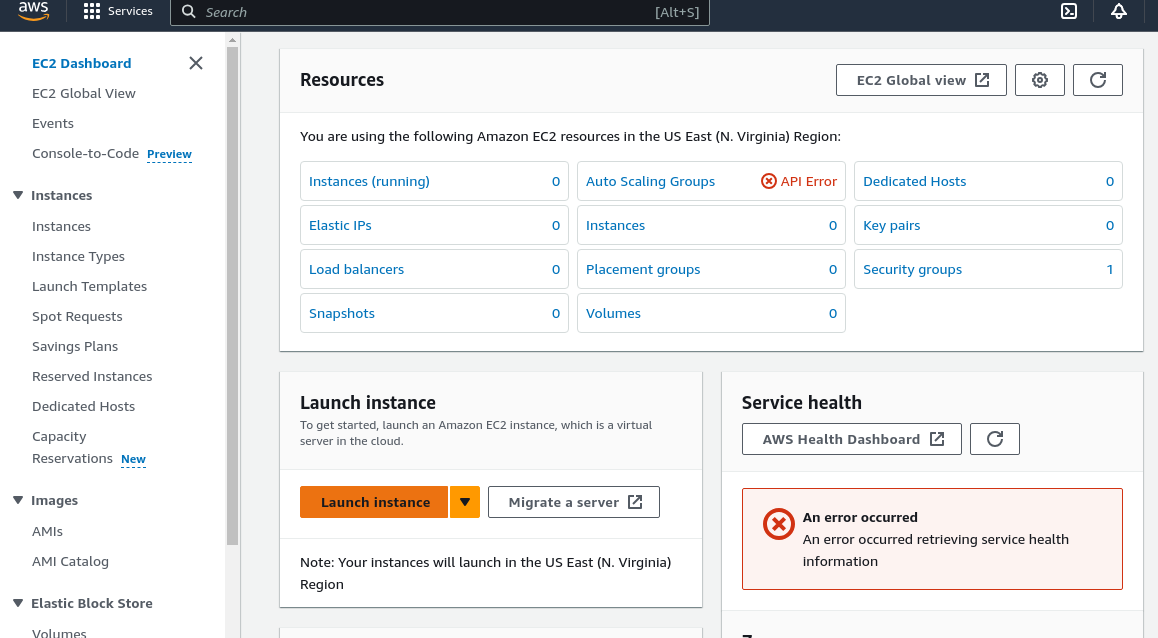The height and width of the screenshot is (638, 1158).
Task: Click the AWS logo to go home
Action: 33,12
